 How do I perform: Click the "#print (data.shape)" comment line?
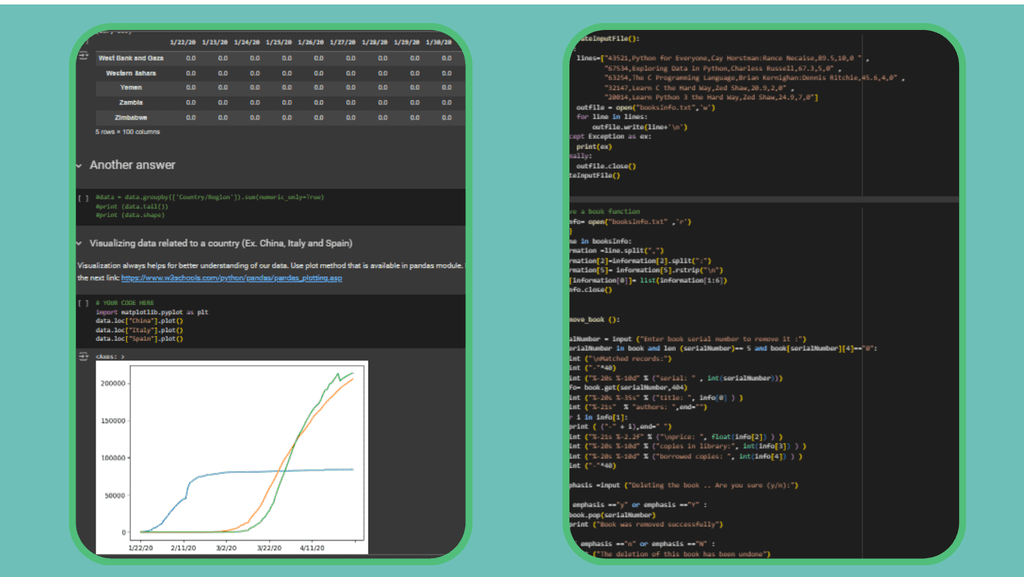coord(130,215)
